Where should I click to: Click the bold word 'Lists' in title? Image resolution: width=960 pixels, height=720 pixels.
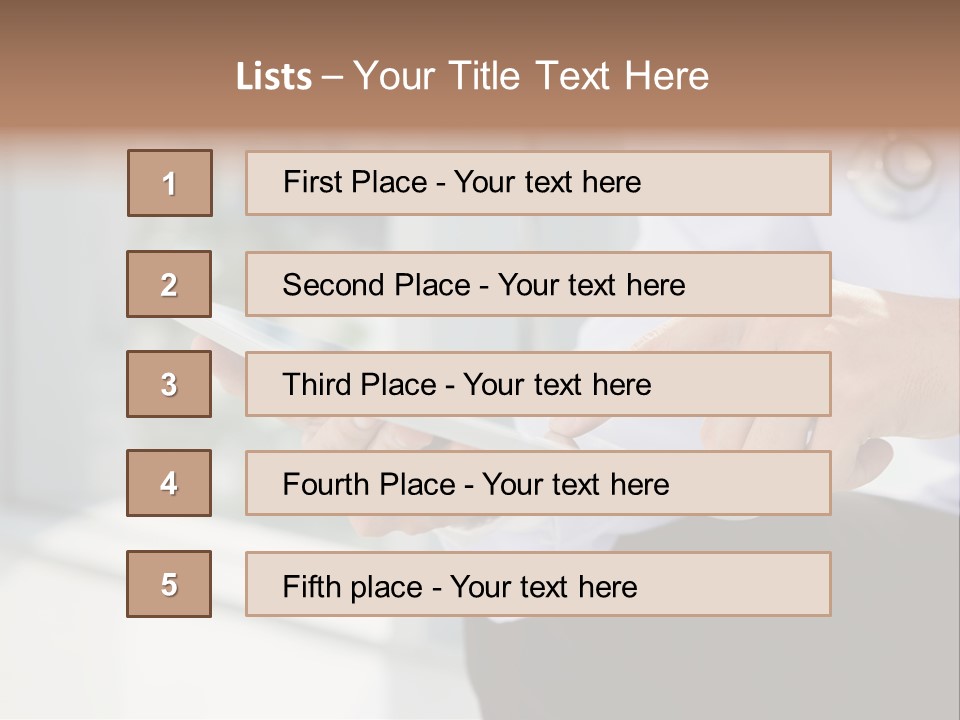pyautogui.click(x=274, y=77)
